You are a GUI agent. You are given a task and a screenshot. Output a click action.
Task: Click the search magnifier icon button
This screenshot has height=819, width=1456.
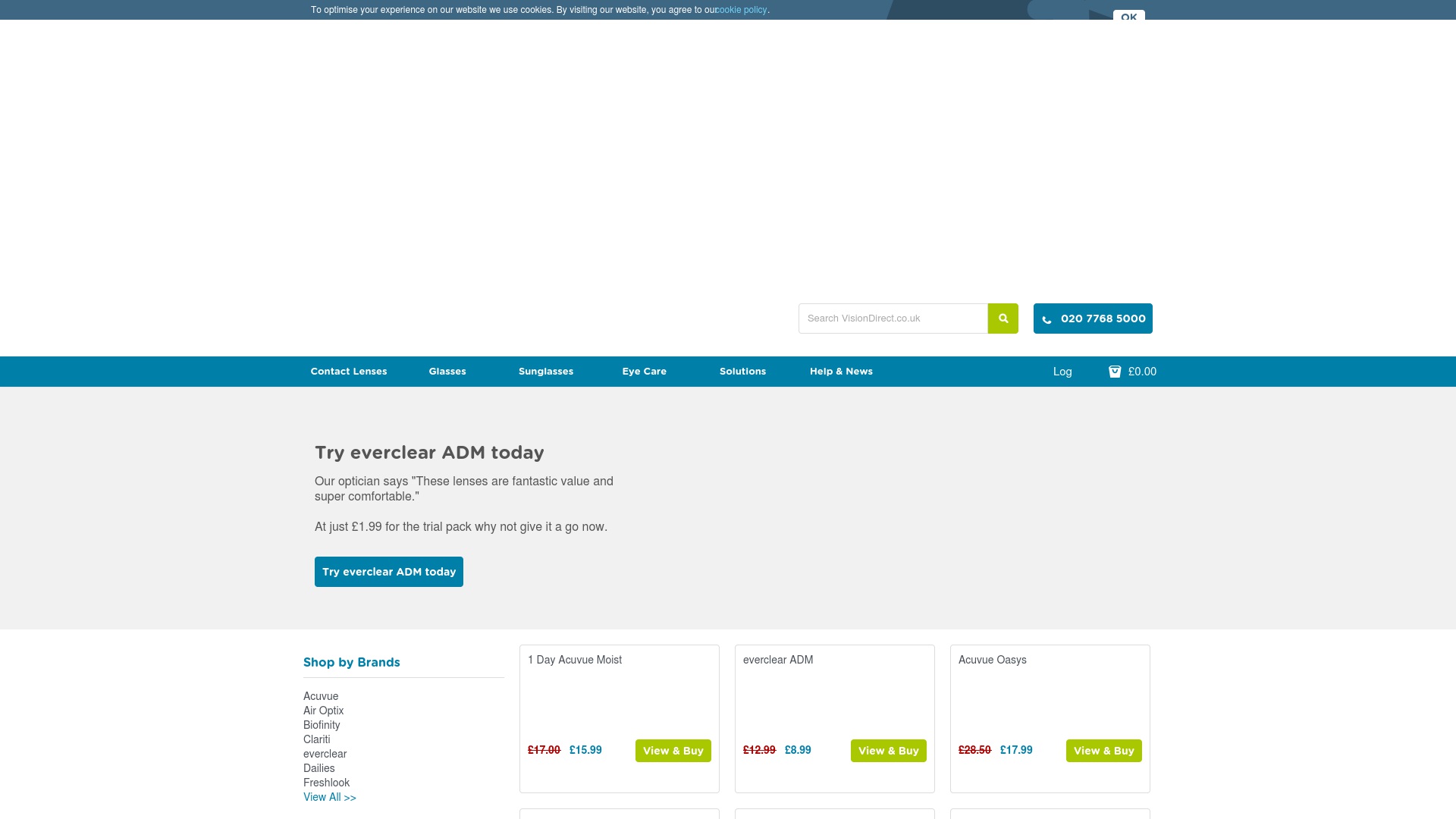(1003, 318)
